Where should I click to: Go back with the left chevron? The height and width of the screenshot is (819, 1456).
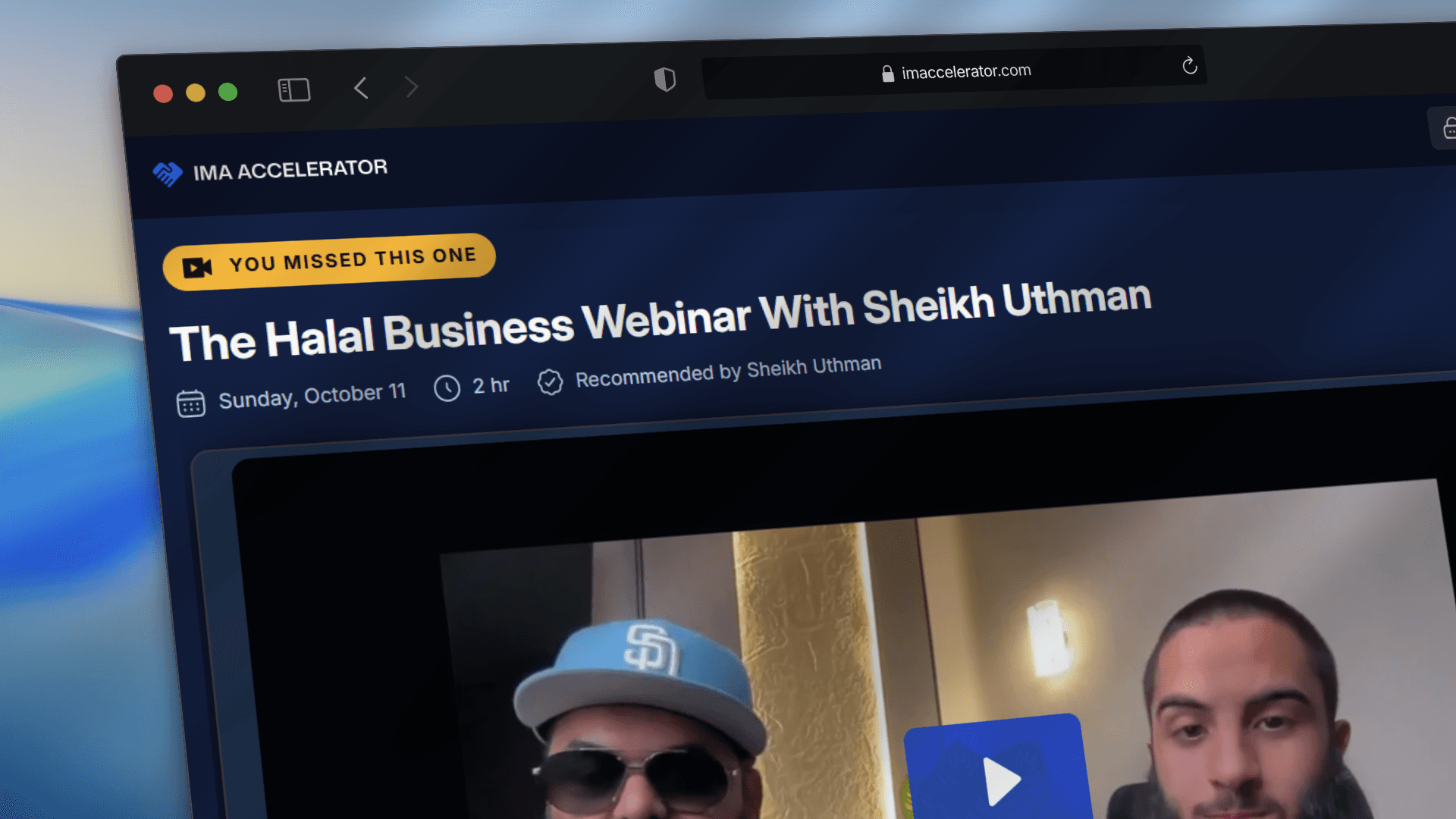361,88
